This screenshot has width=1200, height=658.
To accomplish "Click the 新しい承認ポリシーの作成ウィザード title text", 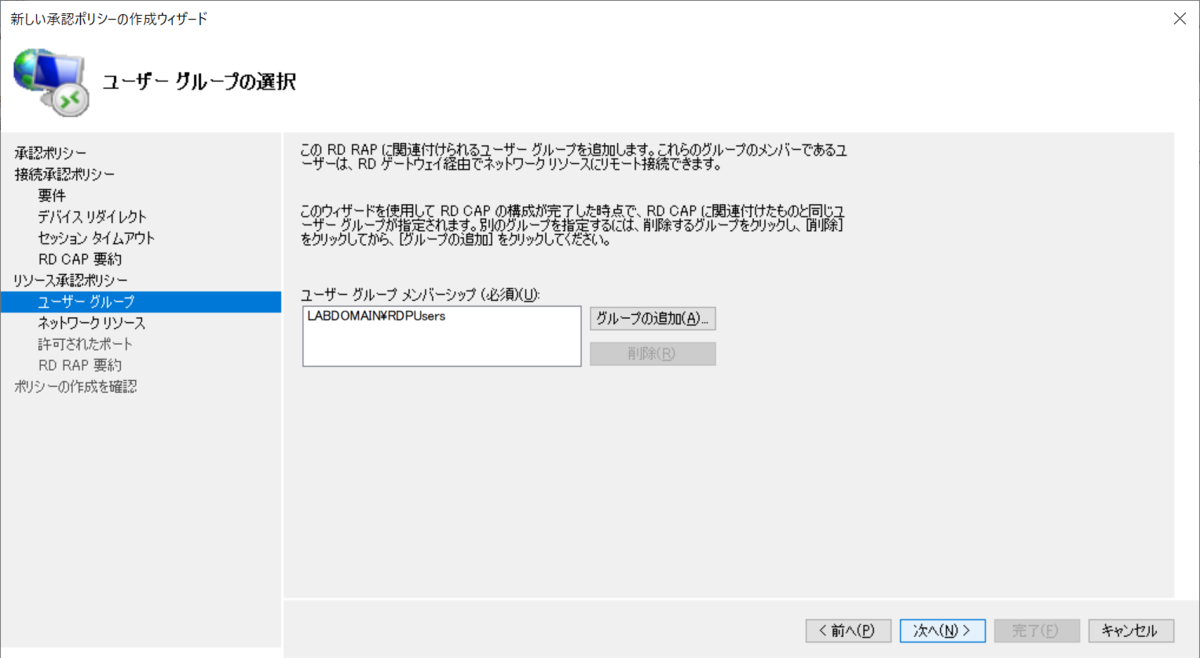I will pos(110,19).
